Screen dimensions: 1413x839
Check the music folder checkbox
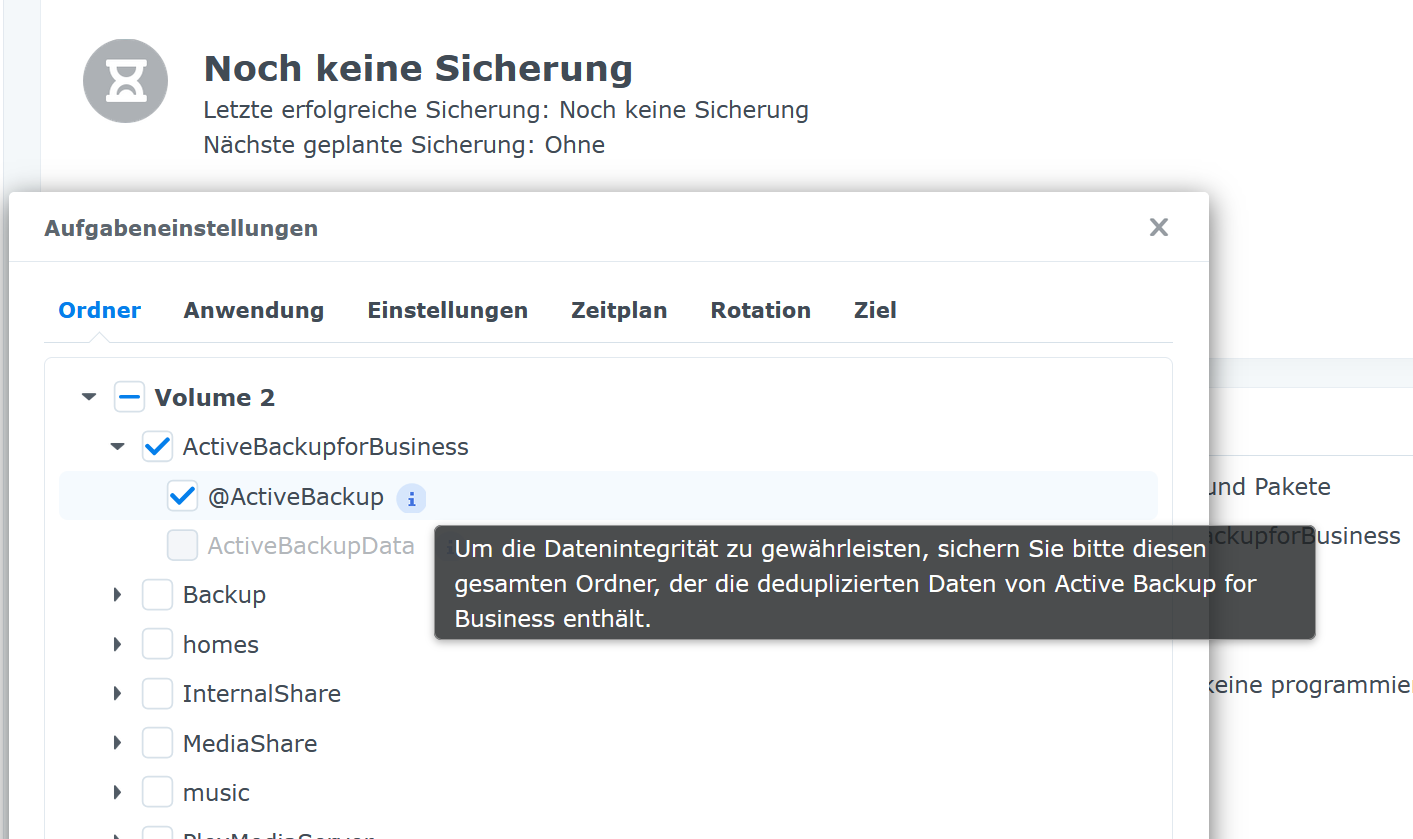tap(157, 791)
